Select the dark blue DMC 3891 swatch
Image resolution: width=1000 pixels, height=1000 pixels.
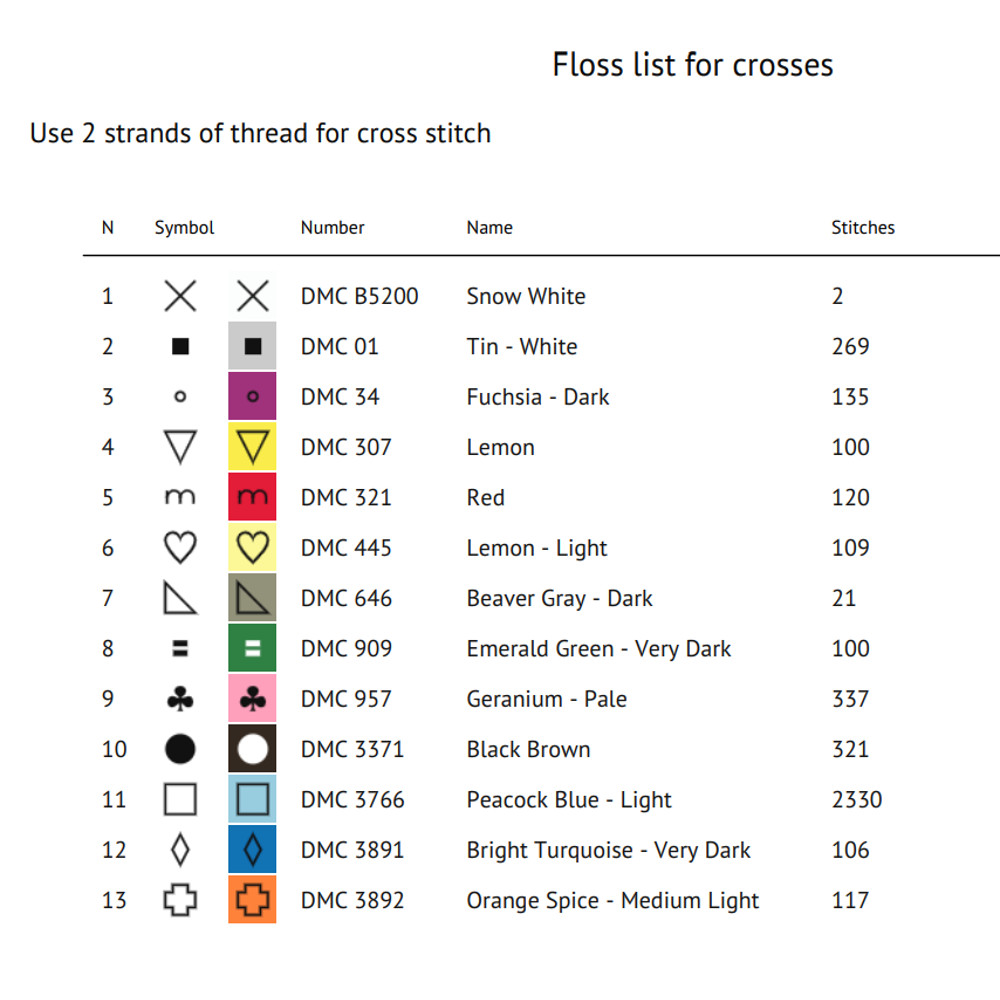click(x=252, y=850)
